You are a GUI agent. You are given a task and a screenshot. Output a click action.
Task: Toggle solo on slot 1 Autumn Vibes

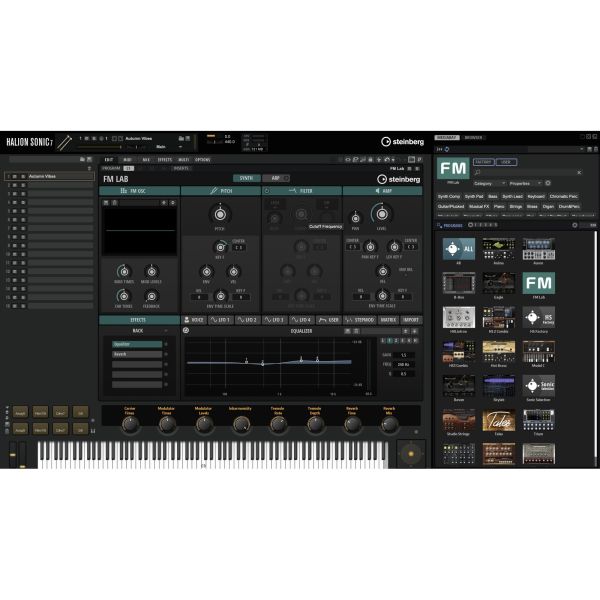tap(23, 176)
